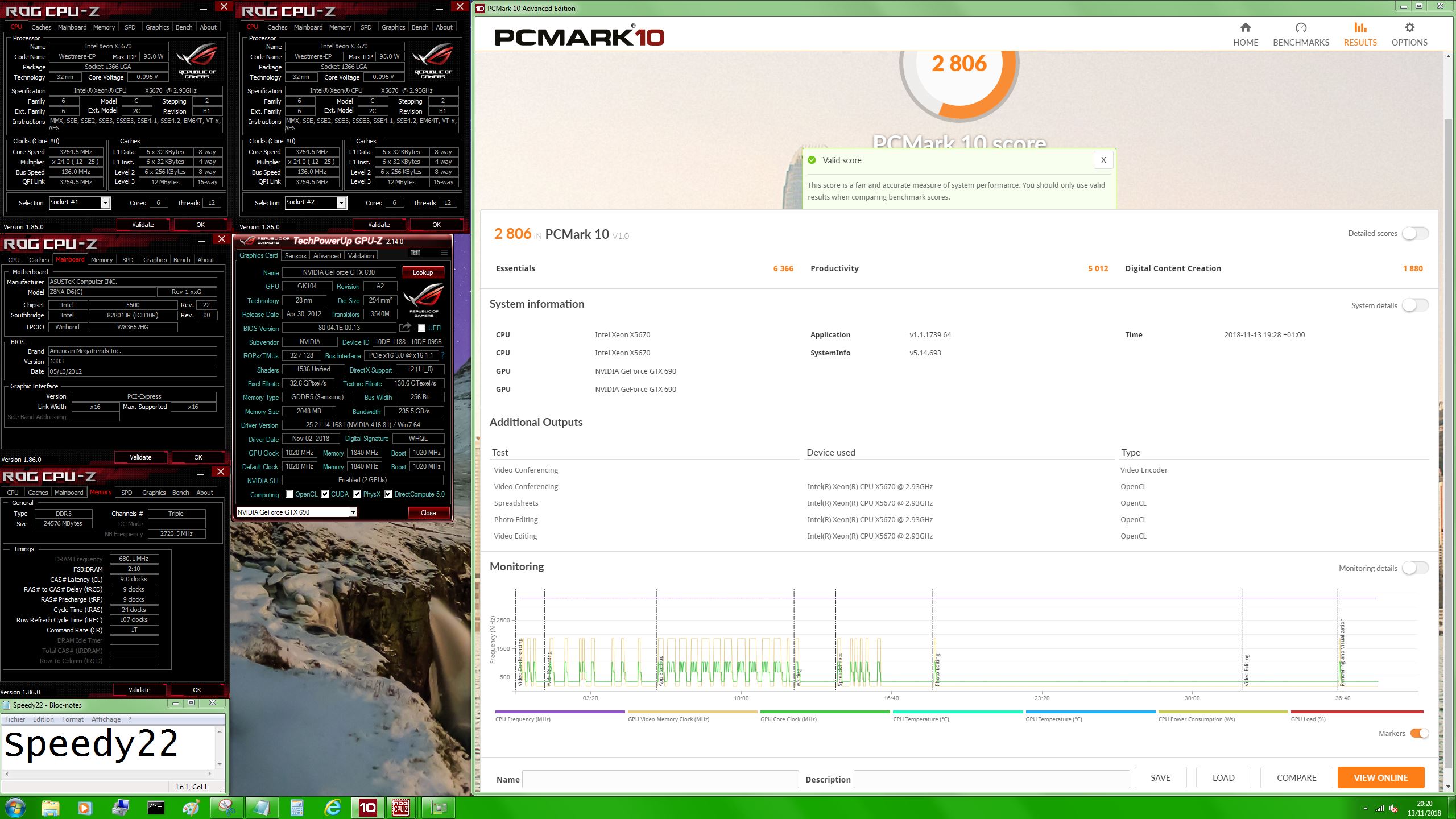The width and height of the screenshot is (1456, 819).
Task: Launch Windows Media Player from taskbar
Action: tap(85, 808)
